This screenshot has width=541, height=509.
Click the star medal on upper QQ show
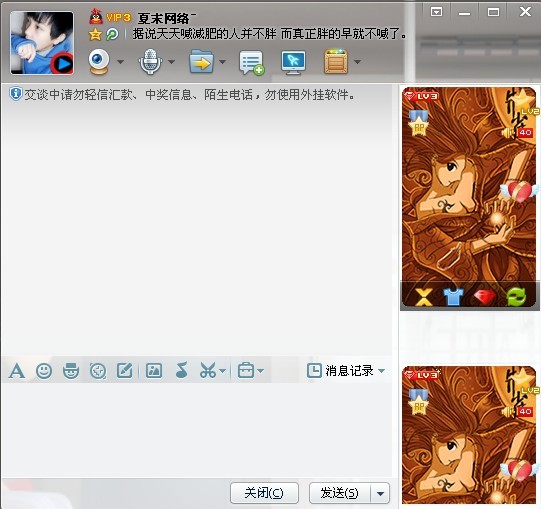419,123
